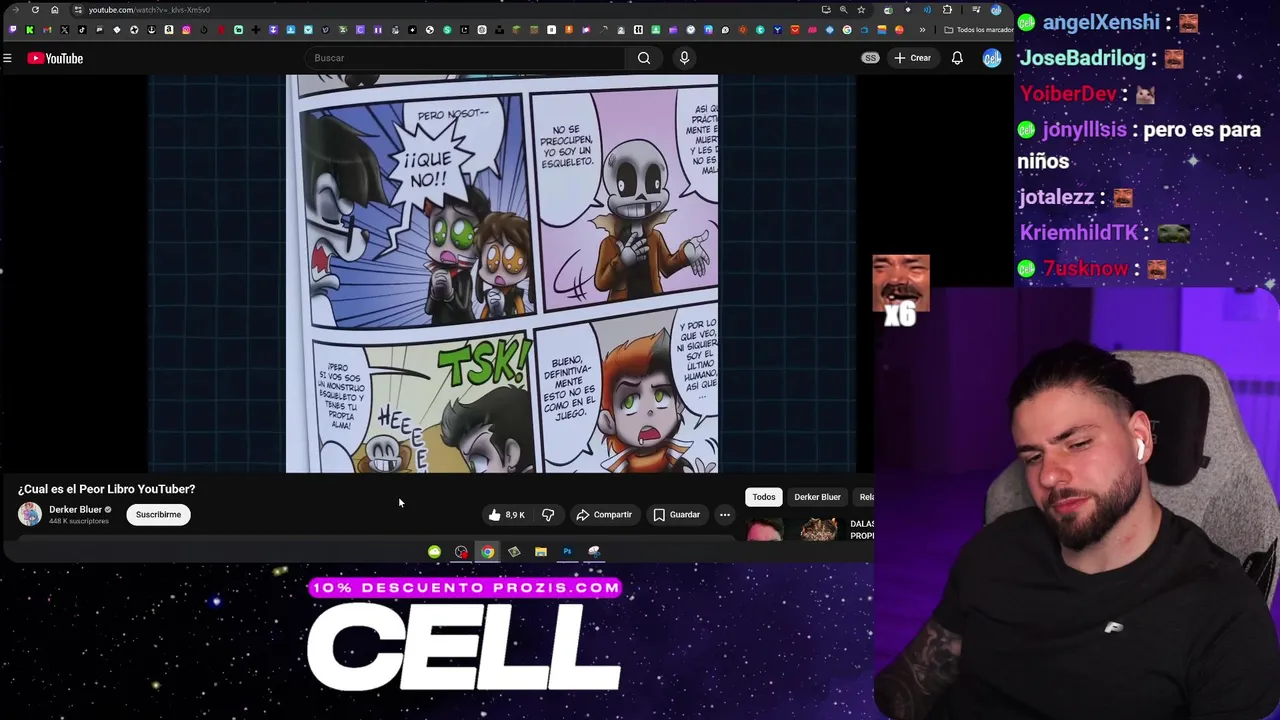This screenshot has height=720, width=1280.
Task: Open the three-dot more actions menu
Action: point(725,515)
